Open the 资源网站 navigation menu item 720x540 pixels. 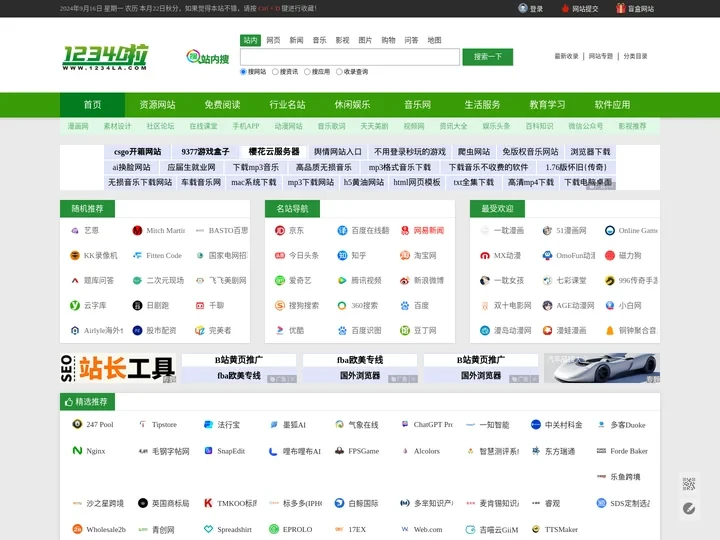pyautogui.click(x=158, y=105)
